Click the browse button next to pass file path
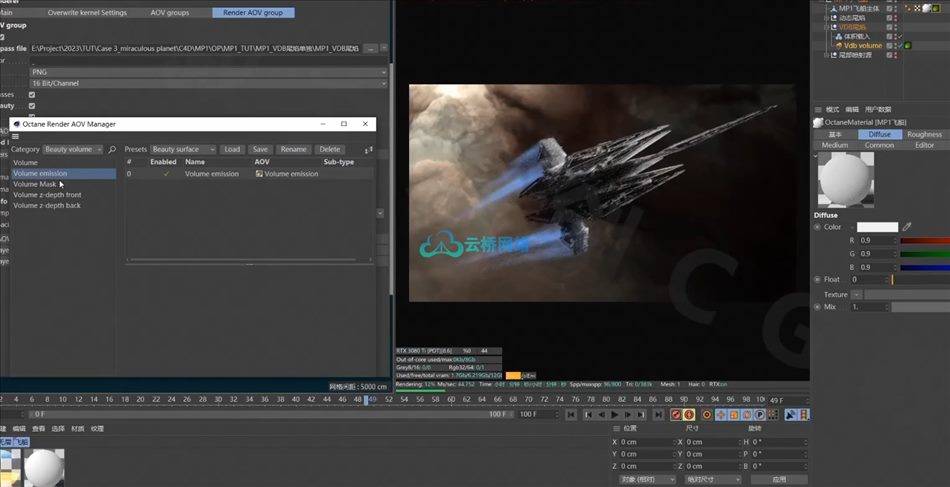The image size is (950, 487). point(371,48)
